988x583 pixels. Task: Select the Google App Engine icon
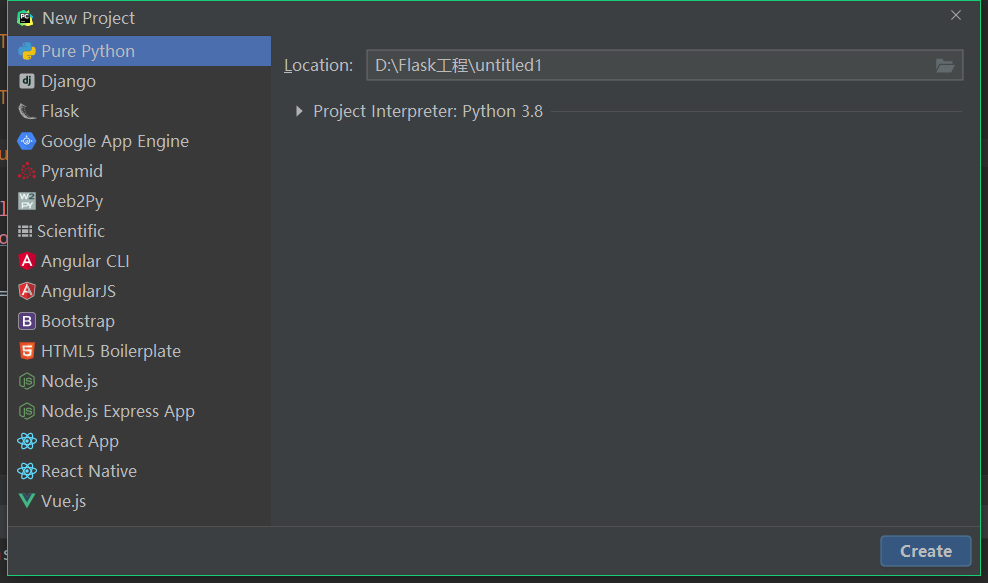tap(26, 141)
